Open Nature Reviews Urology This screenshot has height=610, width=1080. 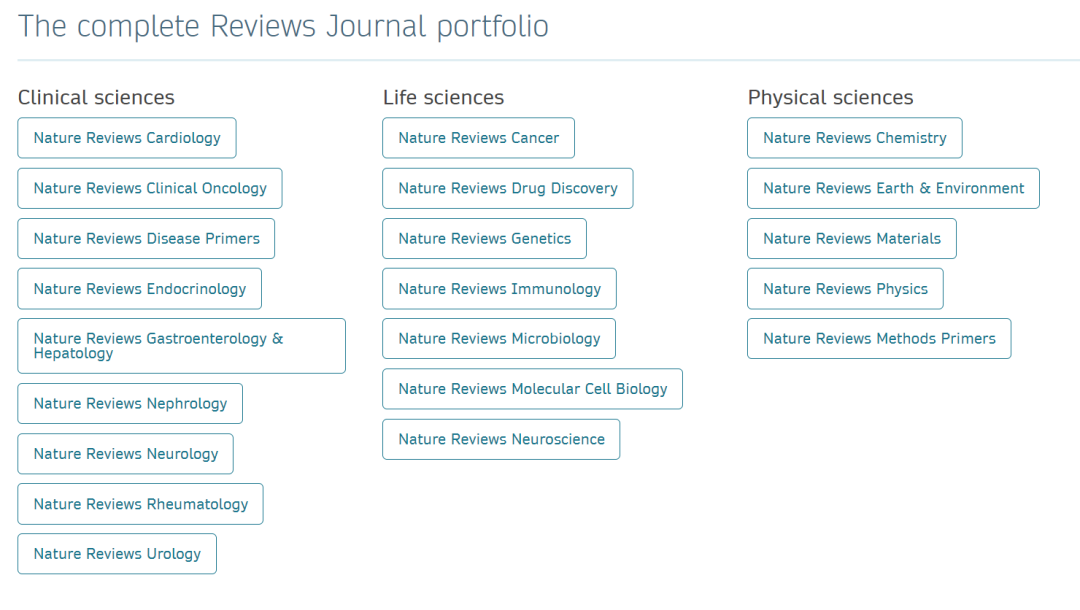[x=117, y=554]
